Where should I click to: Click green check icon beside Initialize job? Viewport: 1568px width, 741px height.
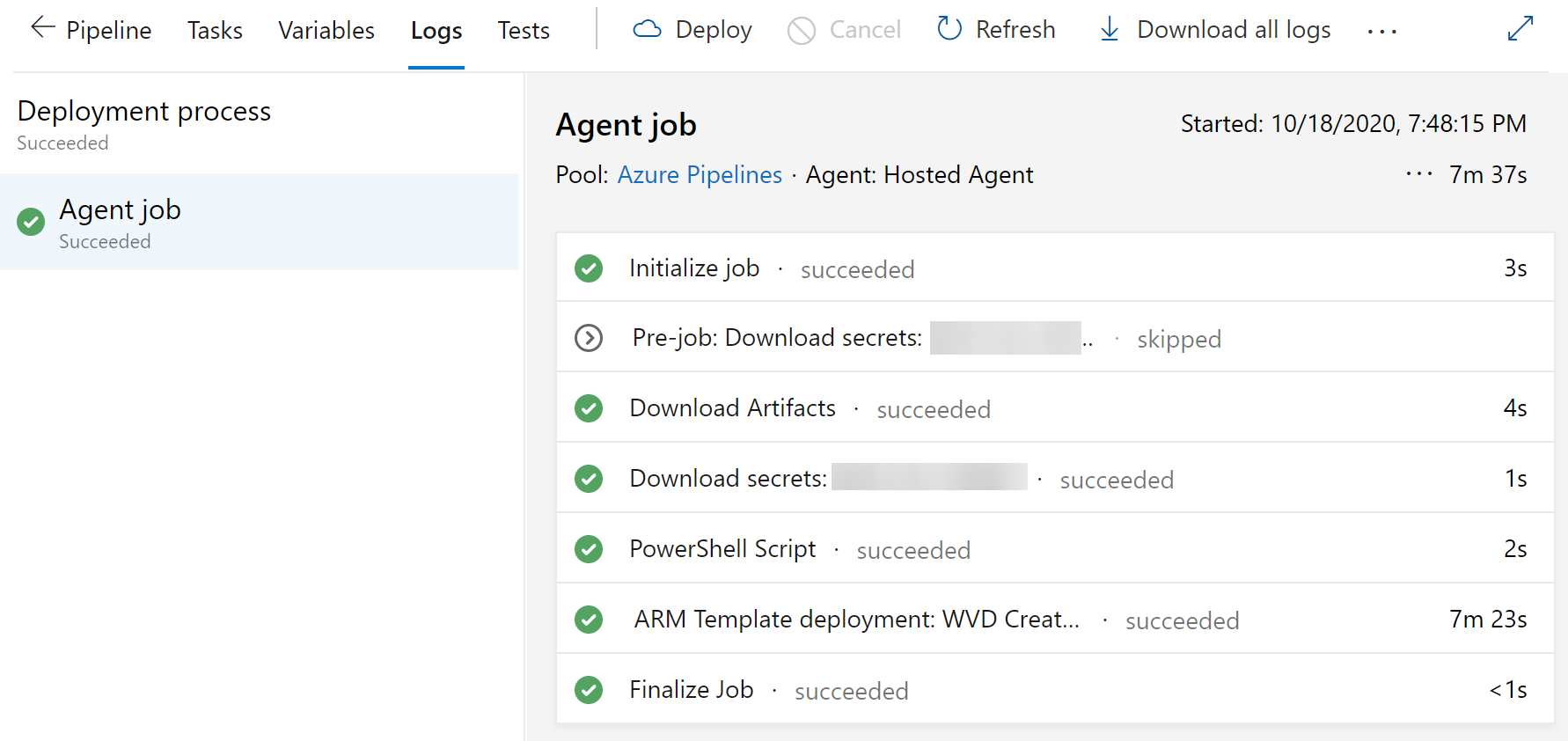[x=589, y=268]
